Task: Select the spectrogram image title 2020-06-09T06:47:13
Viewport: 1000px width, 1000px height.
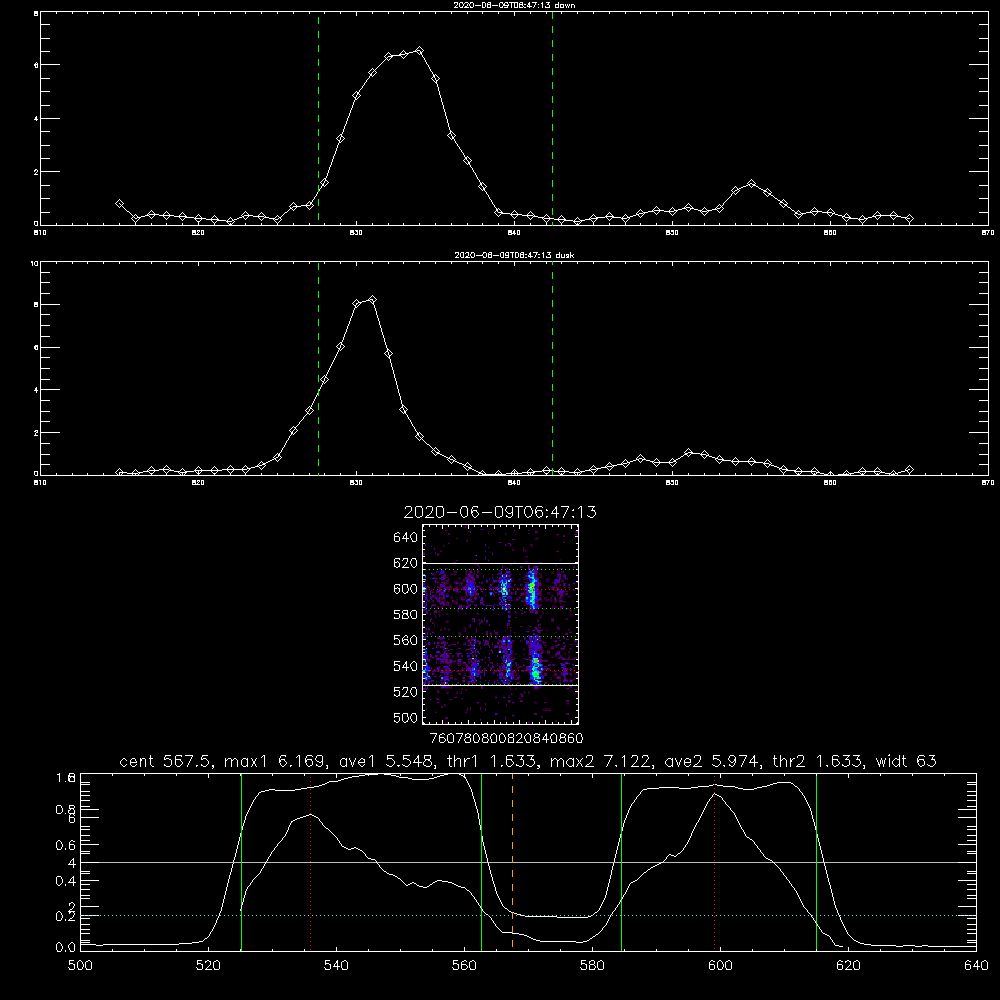Action: (x=500, y=512)
